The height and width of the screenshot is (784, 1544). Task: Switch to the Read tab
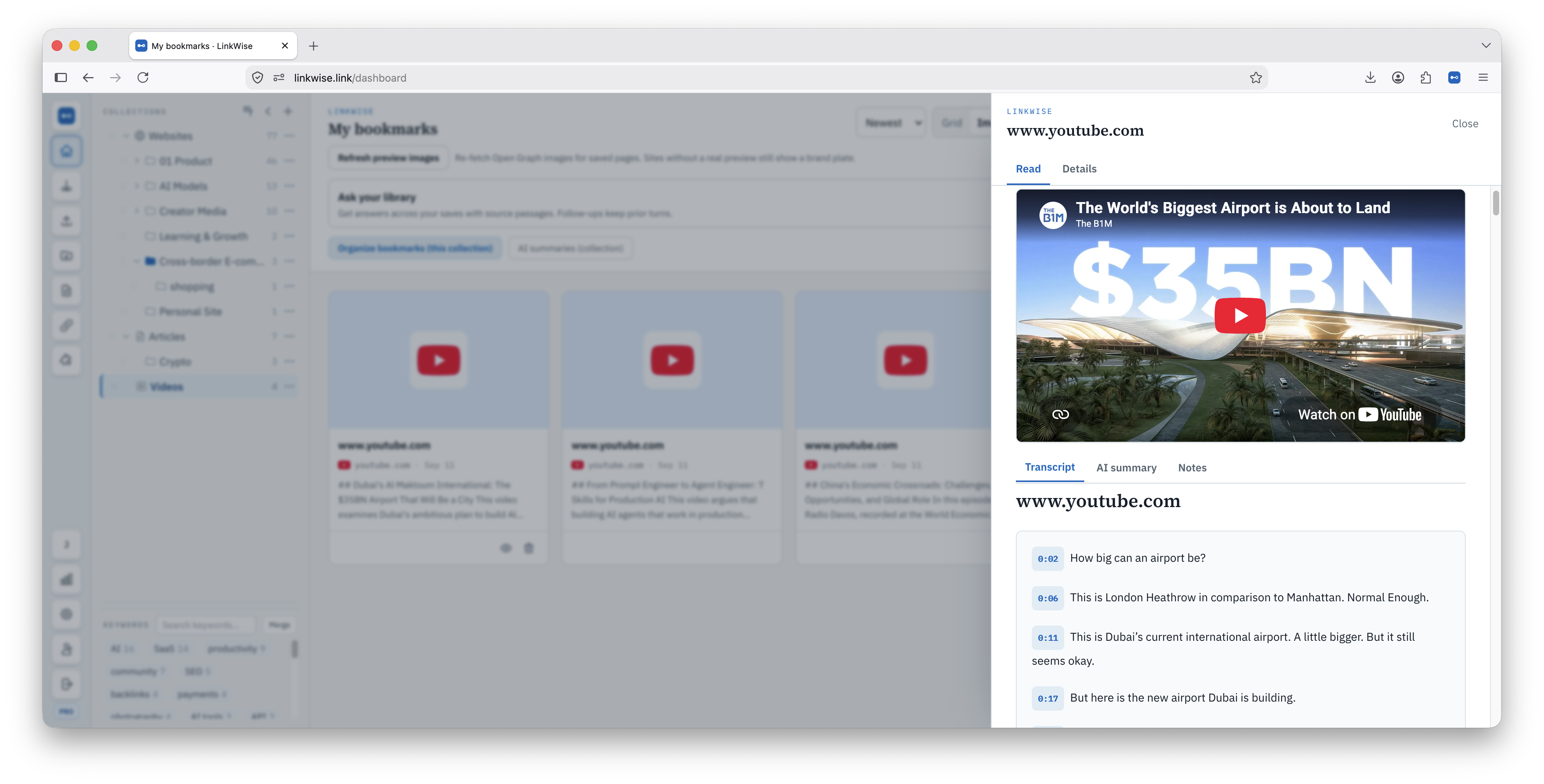pyautogui.click(x=1028, y=169)
